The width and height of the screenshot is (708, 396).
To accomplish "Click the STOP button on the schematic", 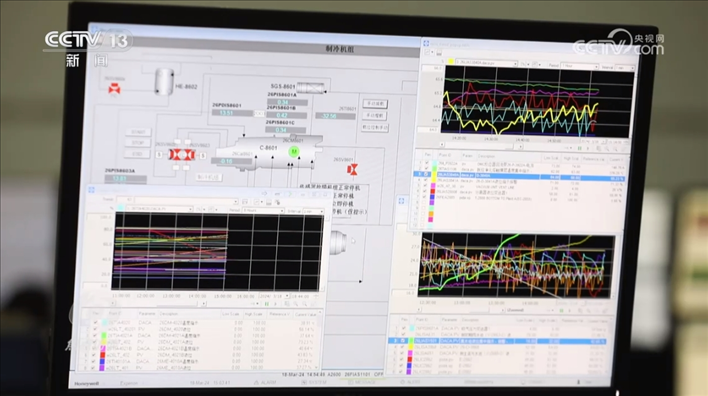I will click(138, 143).
